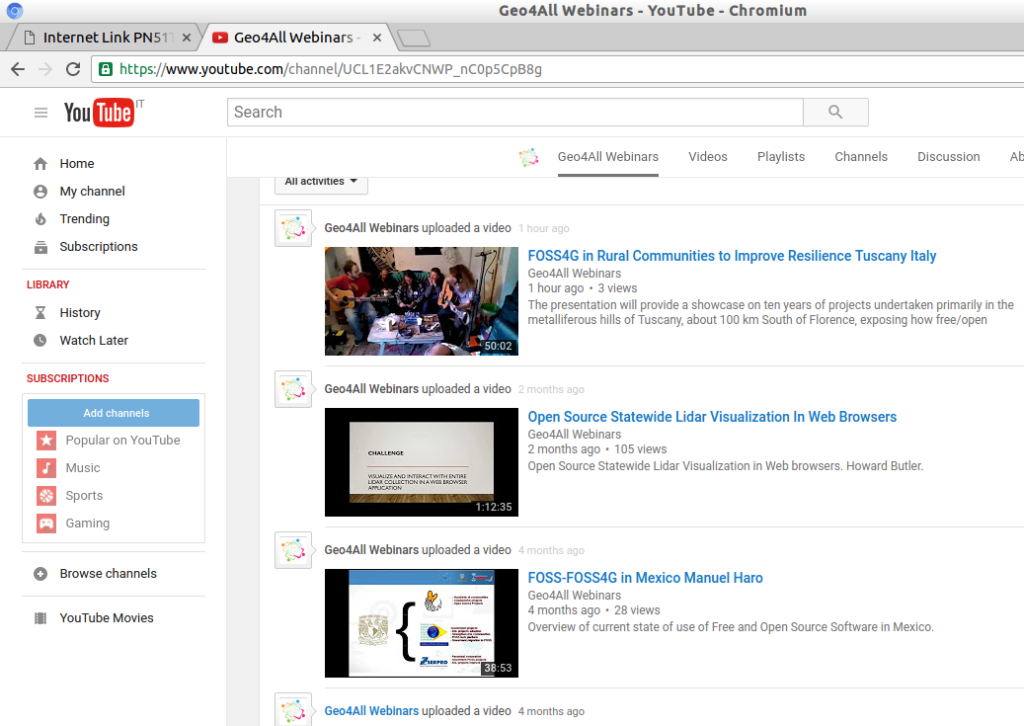This screenshot has width=1024, height=726.
Task: Click Geo4All Webinars link in bottom upload row
Action: coord(372,711)
